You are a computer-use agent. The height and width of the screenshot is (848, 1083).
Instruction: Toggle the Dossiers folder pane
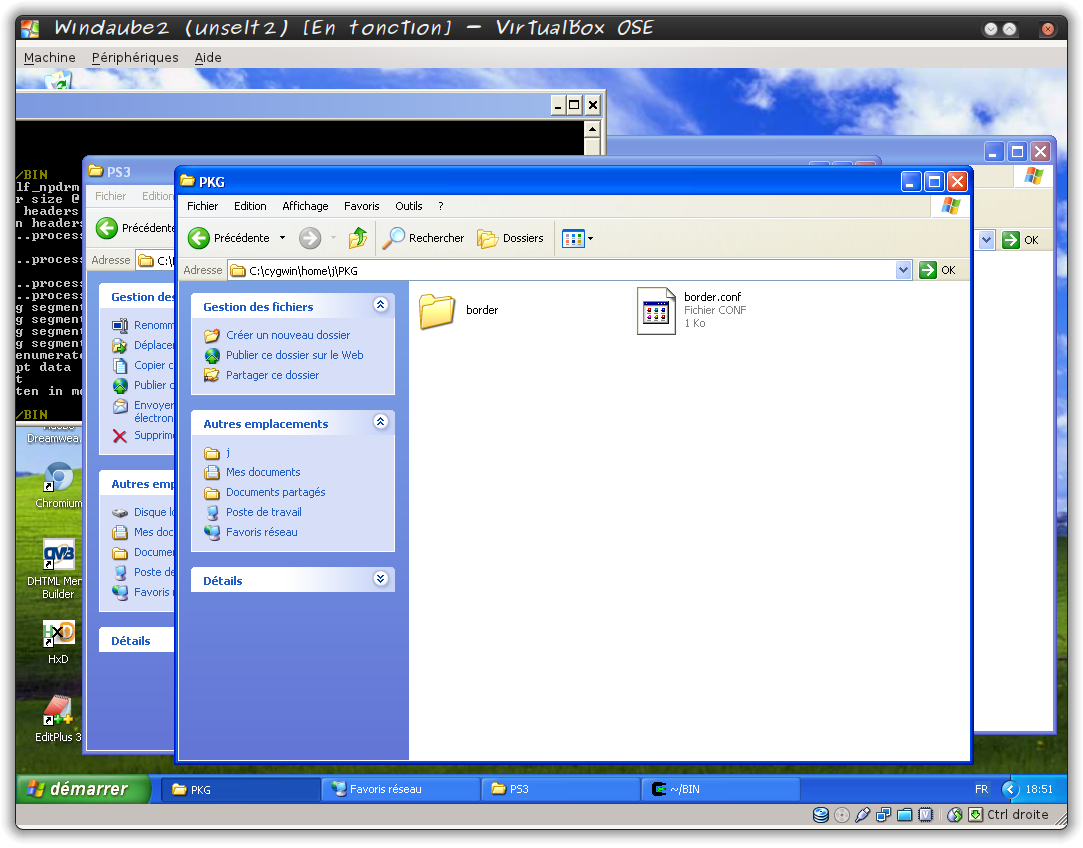point(510,238)
